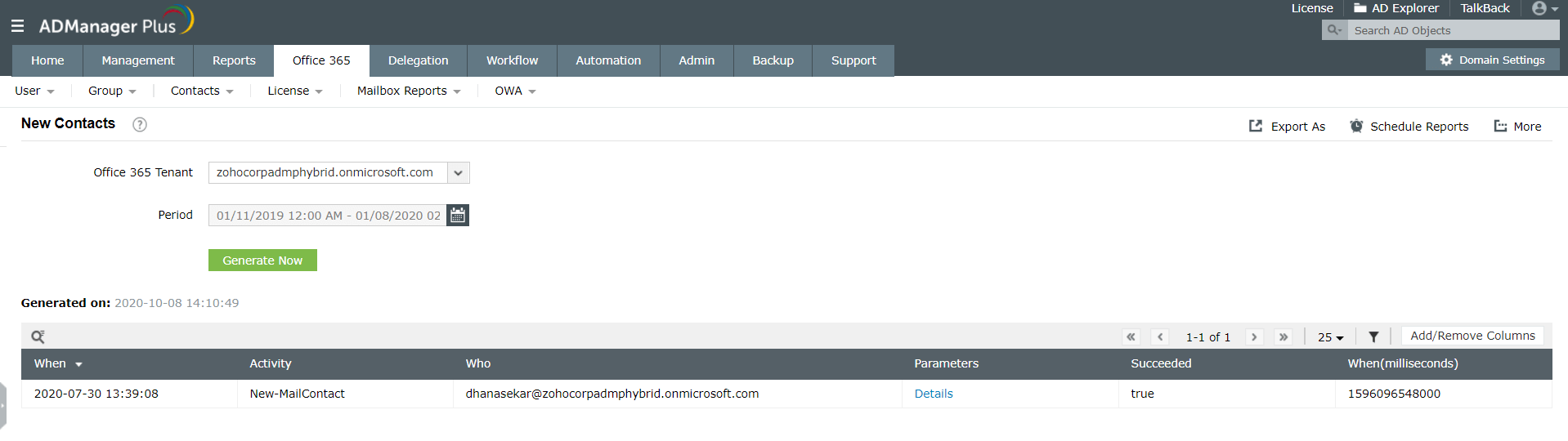Click the Parameters column header
Screen dimensions: 1568x441
947,363
